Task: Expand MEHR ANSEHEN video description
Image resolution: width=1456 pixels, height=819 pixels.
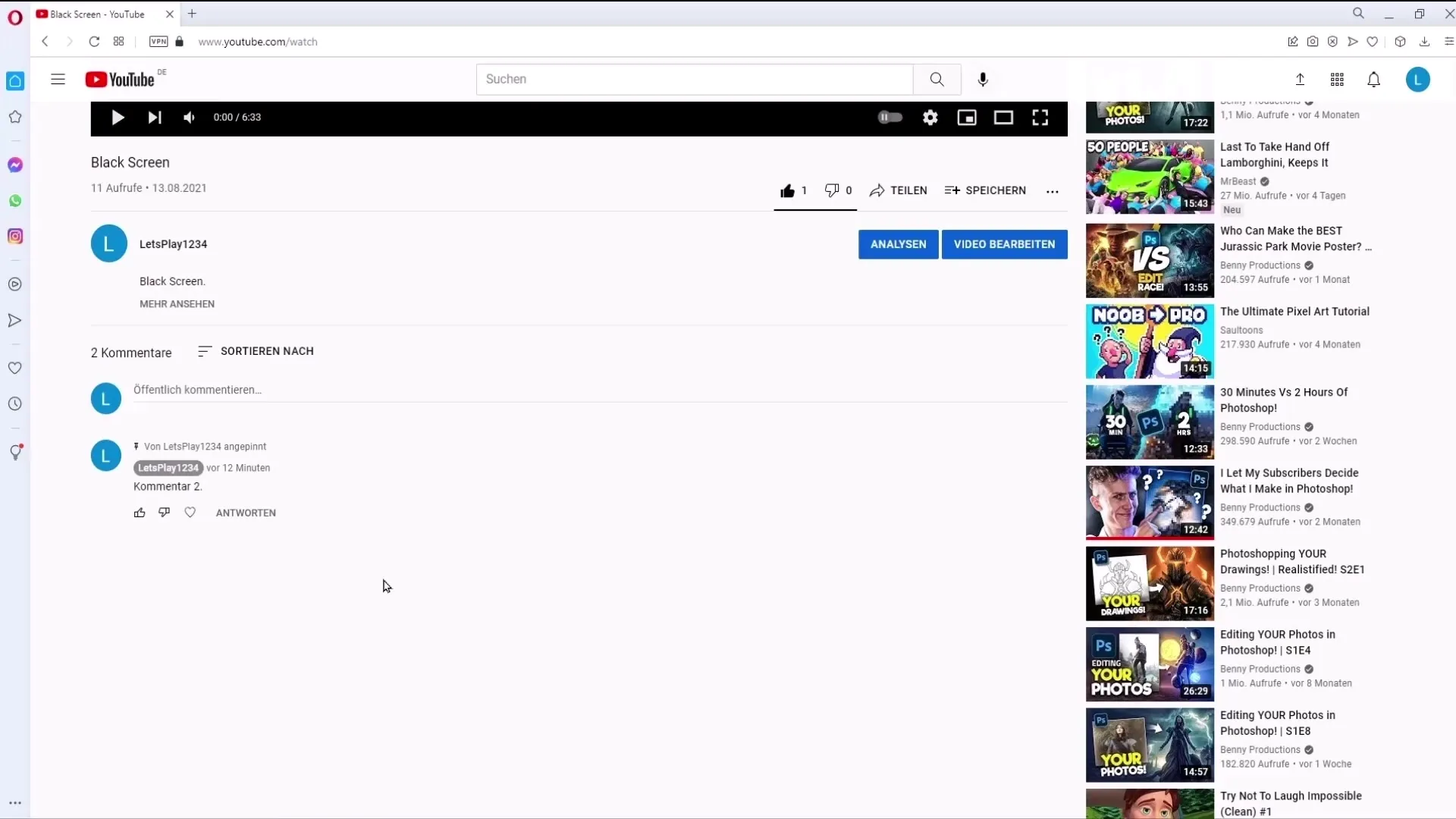Action: pyautogui.click(x=176, y=303)
